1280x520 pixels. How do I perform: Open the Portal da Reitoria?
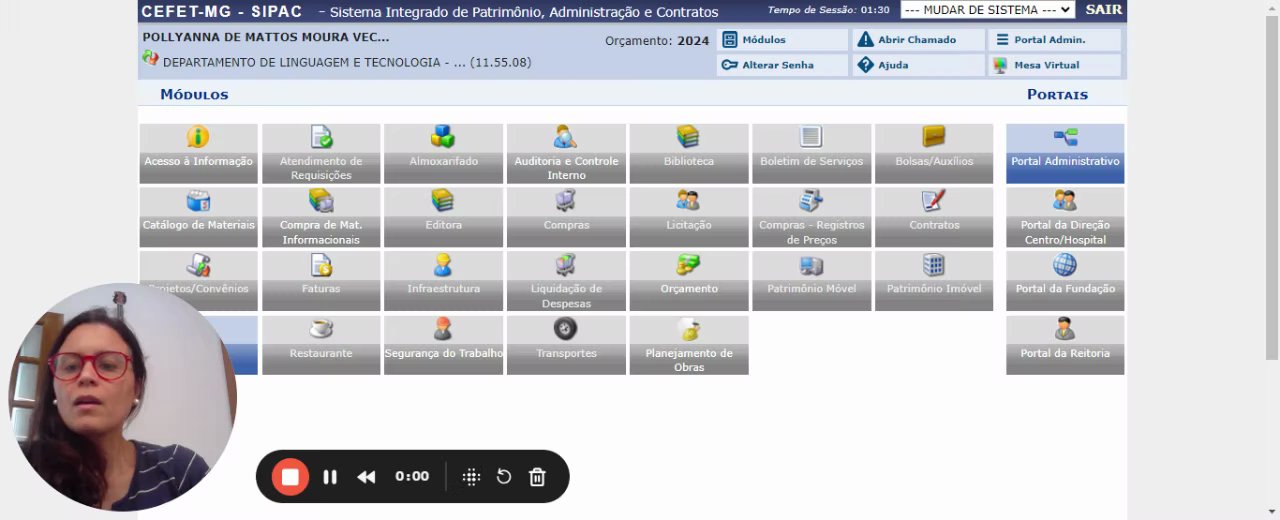click(x=1065, y=345)
